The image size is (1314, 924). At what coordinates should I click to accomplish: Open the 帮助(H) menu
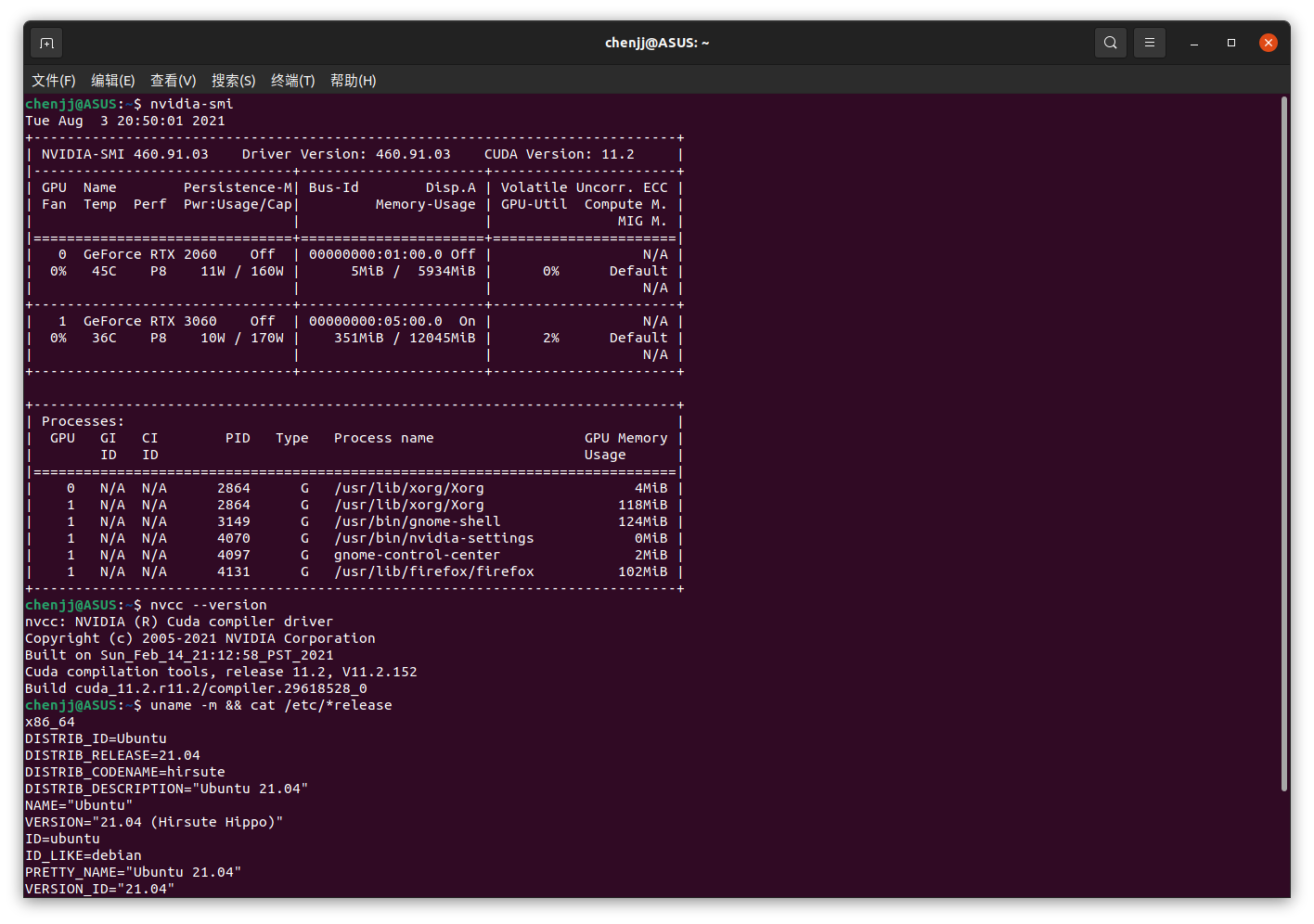coord(354,81)
